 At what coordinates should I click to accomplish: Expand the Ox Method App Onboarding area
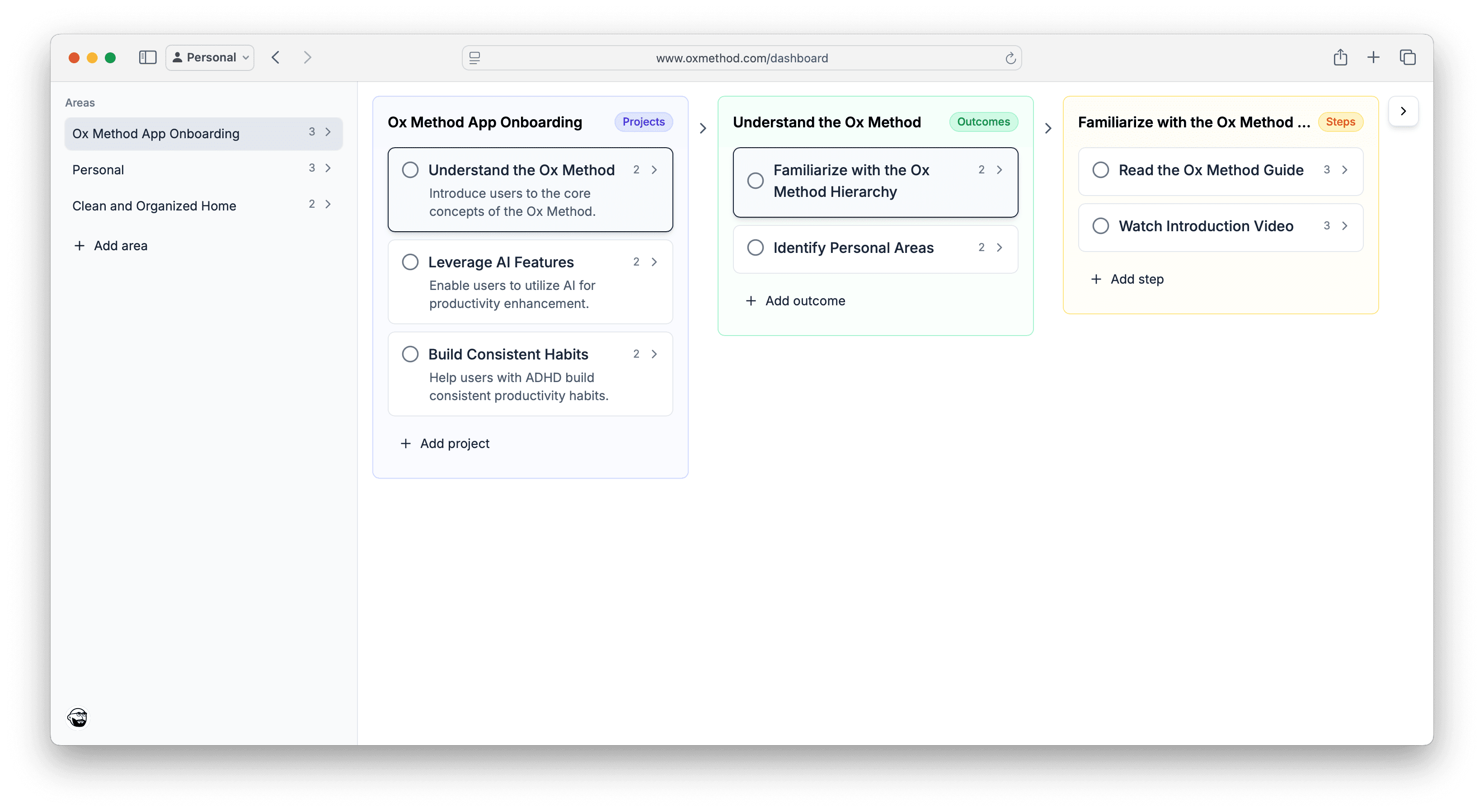[x=328, y=132]
